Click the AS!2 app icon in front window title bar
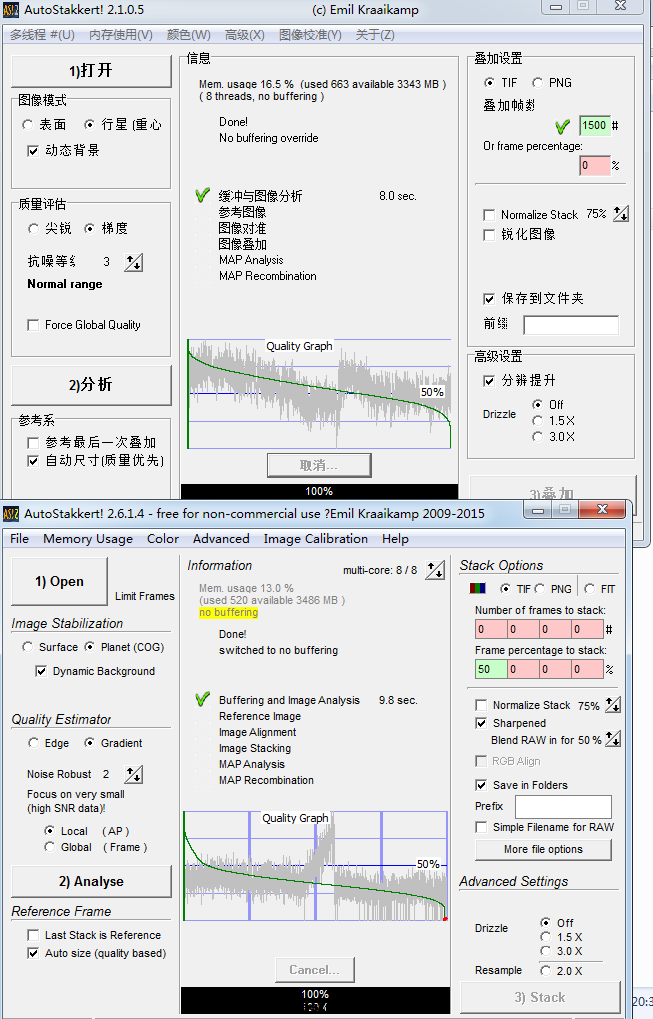Screen dimensions: 653x1019 [x=11, y=514]
